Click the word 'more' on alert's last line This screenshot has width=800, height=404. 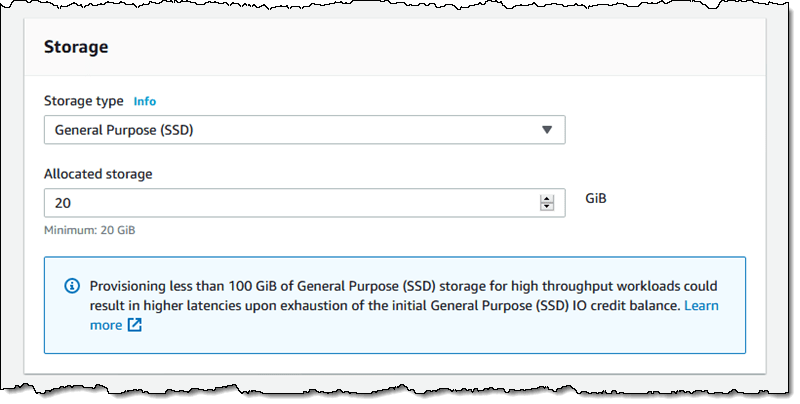pyautogui.click(x=106, y=325)
